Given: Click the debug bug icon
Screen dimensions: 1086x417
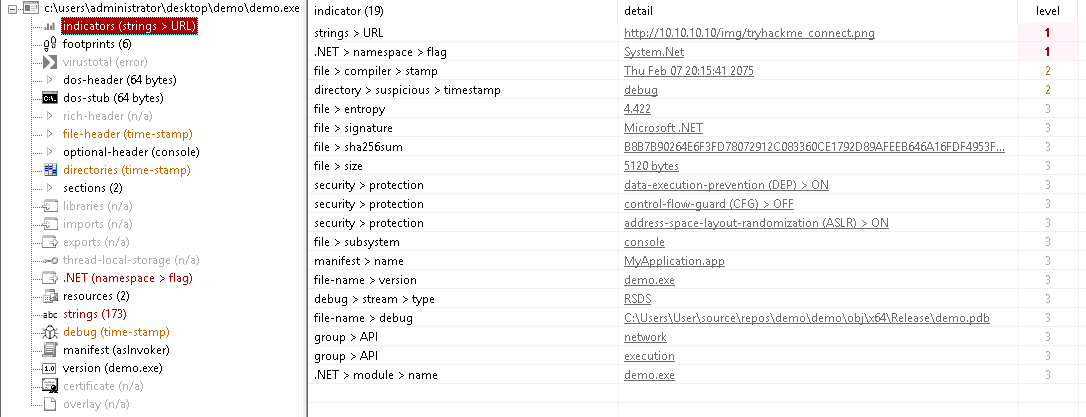Looking at the screenshot, I should pos(49,332).
